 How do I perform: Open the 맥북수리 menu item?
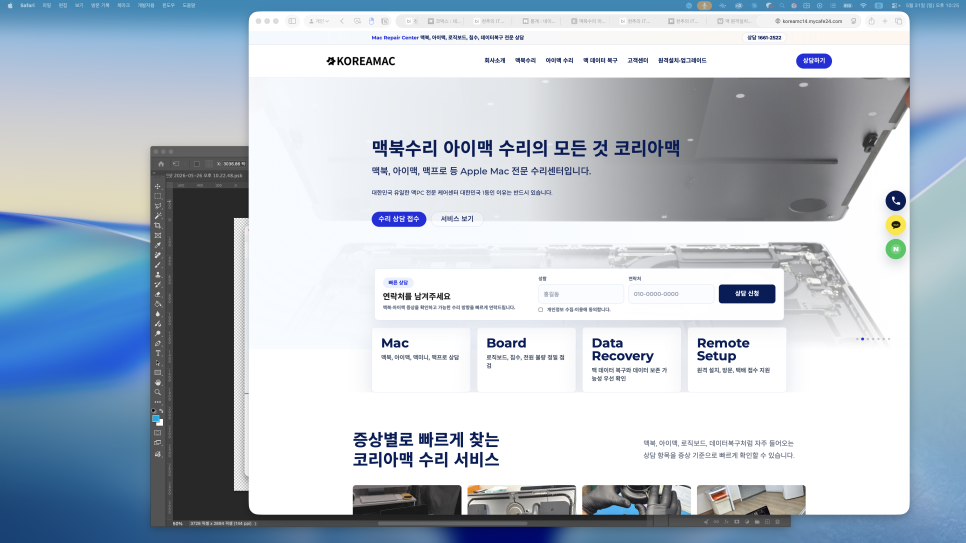[525, 60]
